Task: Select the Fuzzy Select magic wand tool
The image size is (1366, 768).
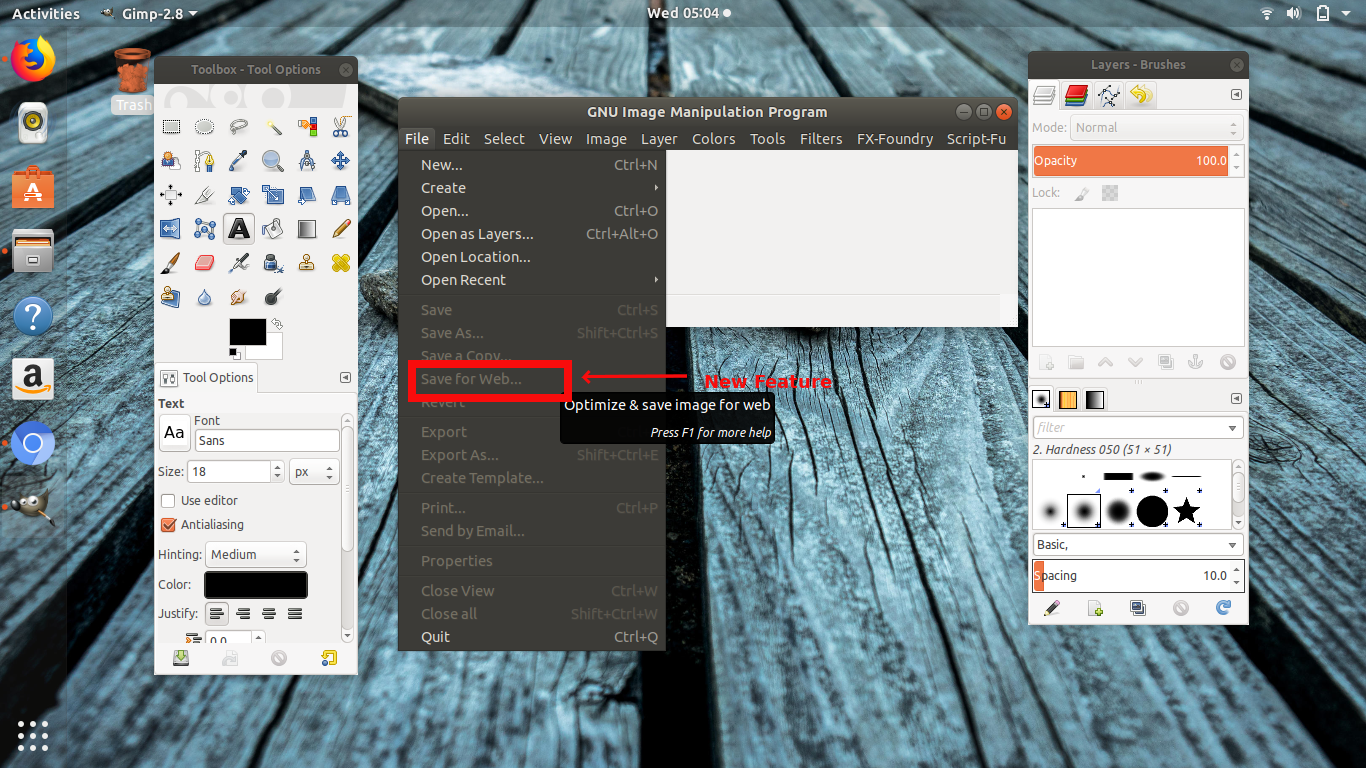Action: (x=273, y=127)
